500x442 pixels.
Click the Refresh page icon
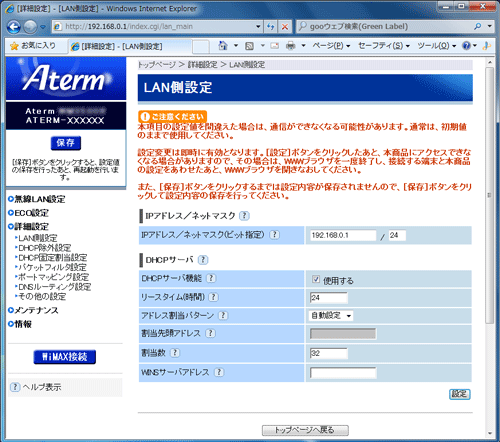[271, 27]
